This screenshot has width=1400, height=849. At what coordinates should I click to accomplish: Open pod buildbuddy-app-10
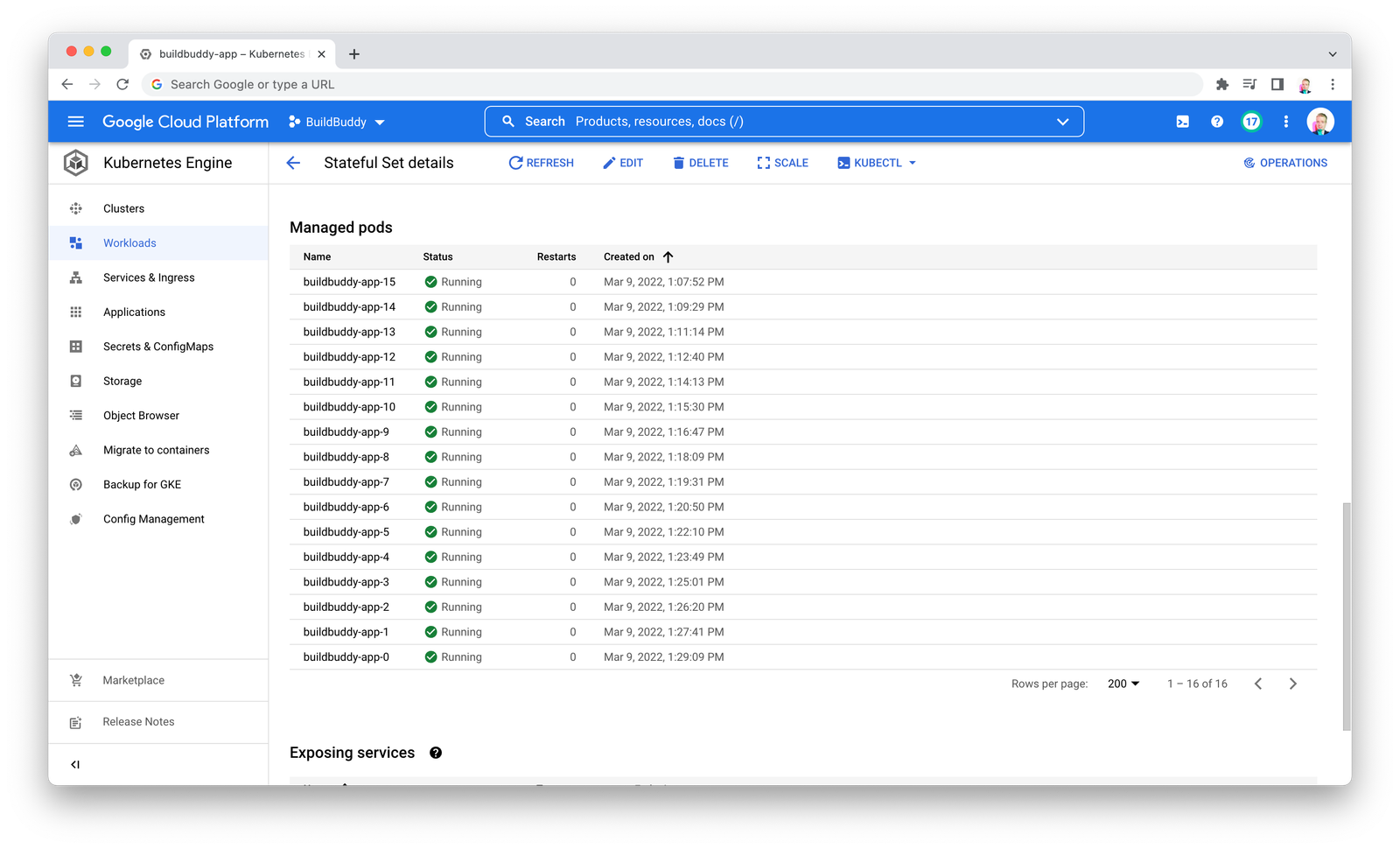349,407
